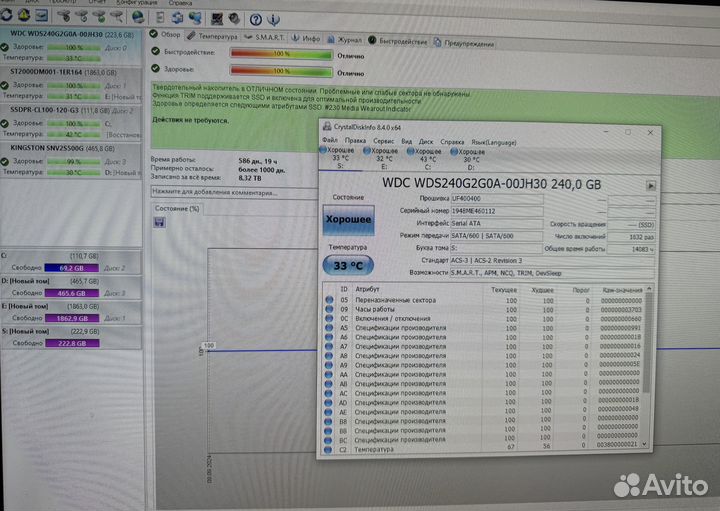This screenshot has width=720, height=511.
Task: Select the ST2000DM001-1ER164 disk in list
Action: point(71,84)
